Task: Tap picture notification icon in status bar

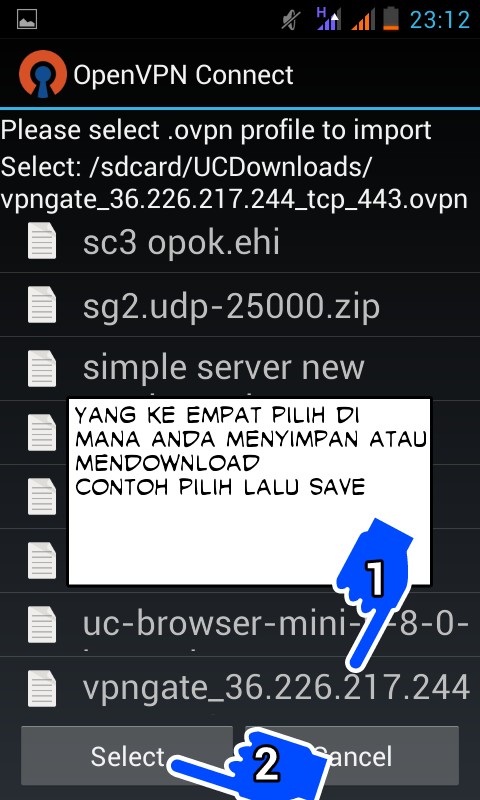Action: (x=27, y=19)
